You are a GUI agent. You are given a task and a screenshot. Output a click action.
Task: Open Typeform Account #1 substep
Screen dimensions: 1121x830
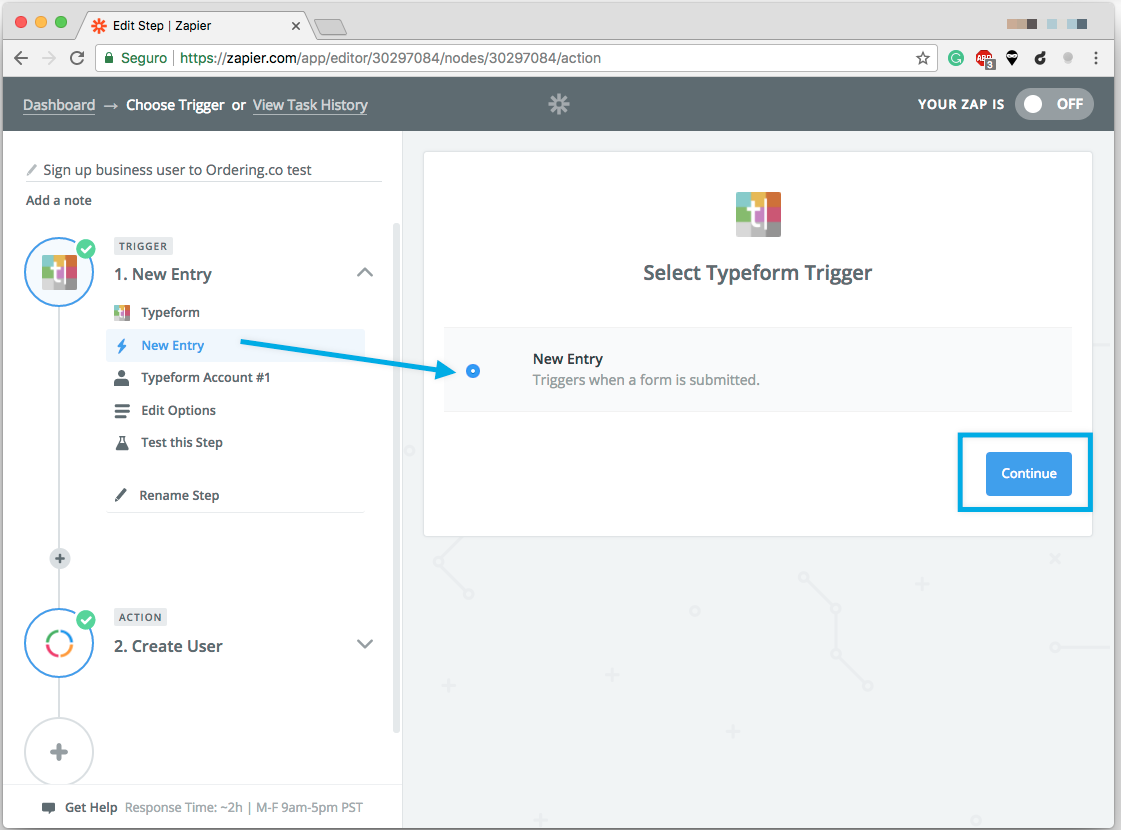click(x=205, y=377)
